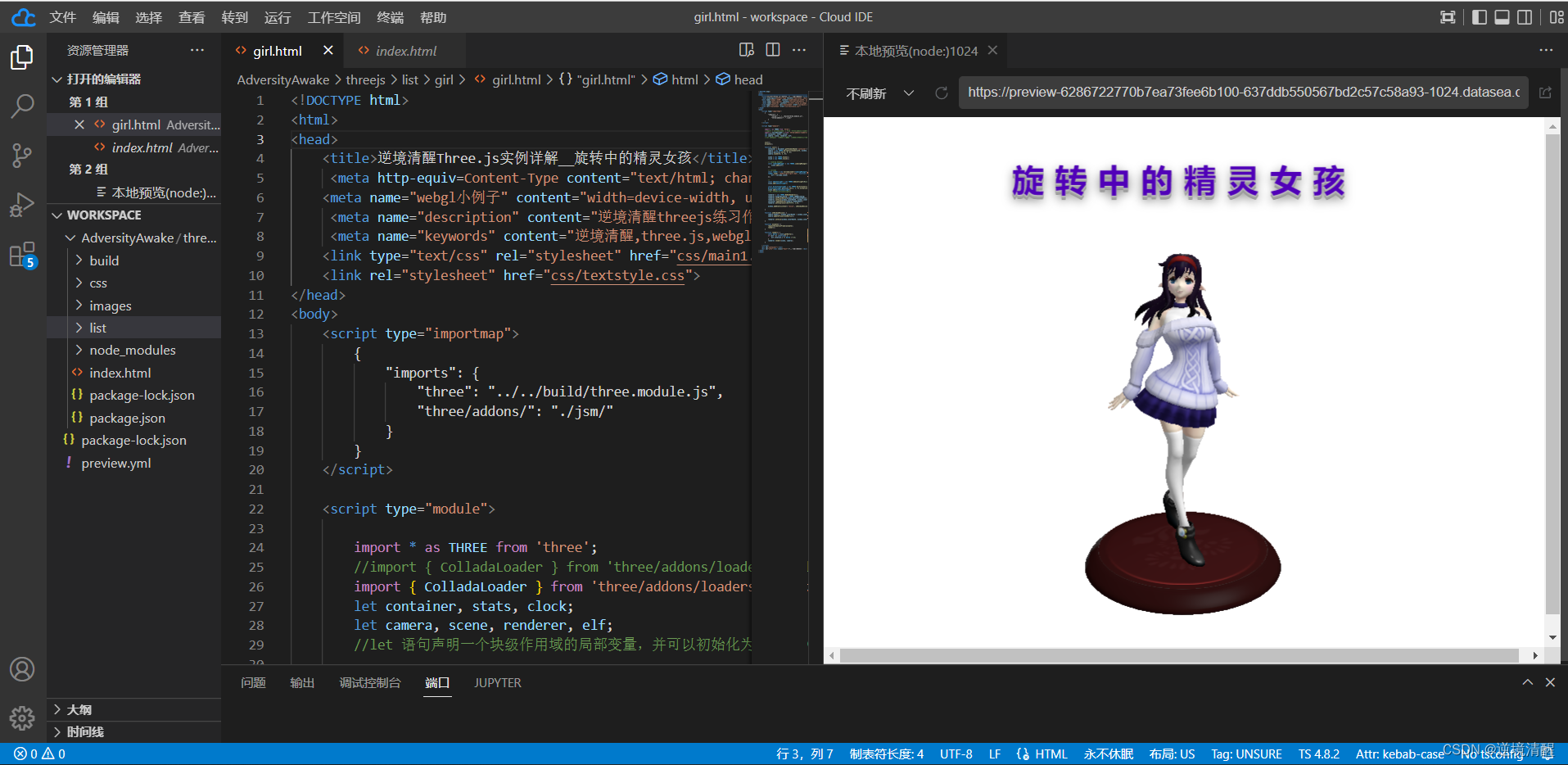
Task: Open preview in external browser
Action: coord(1545,93)
